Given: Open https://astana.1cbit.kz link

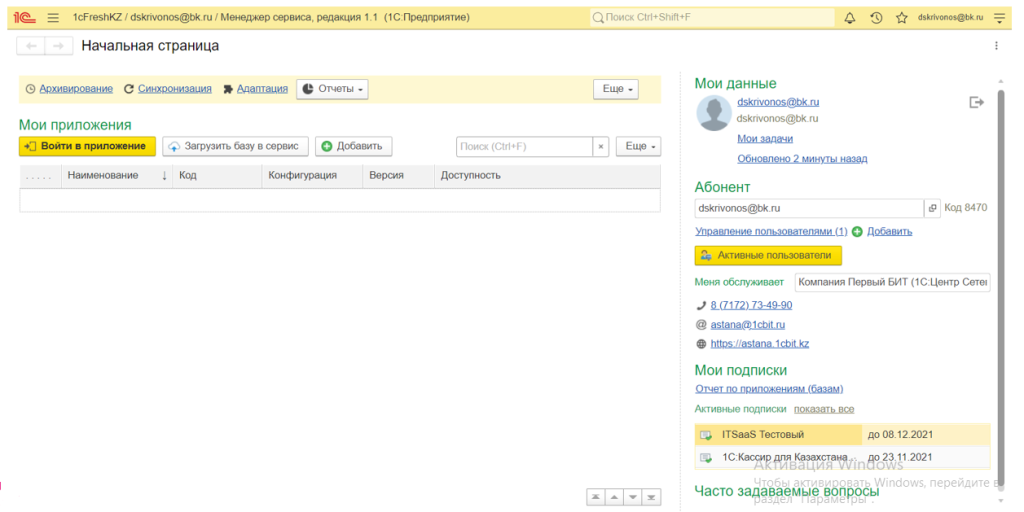Looking at the screenshot, I should coord(760,344).
